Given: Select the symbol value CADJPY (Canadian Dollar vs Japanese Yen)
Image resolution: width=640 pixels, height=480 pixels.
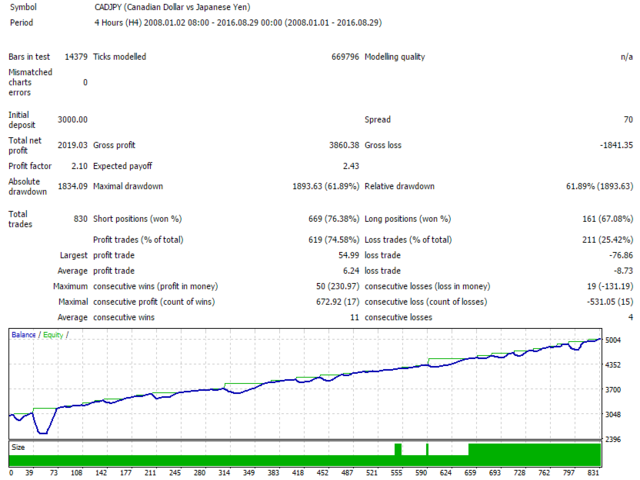Looking at the screenshot, I should 172,7.
